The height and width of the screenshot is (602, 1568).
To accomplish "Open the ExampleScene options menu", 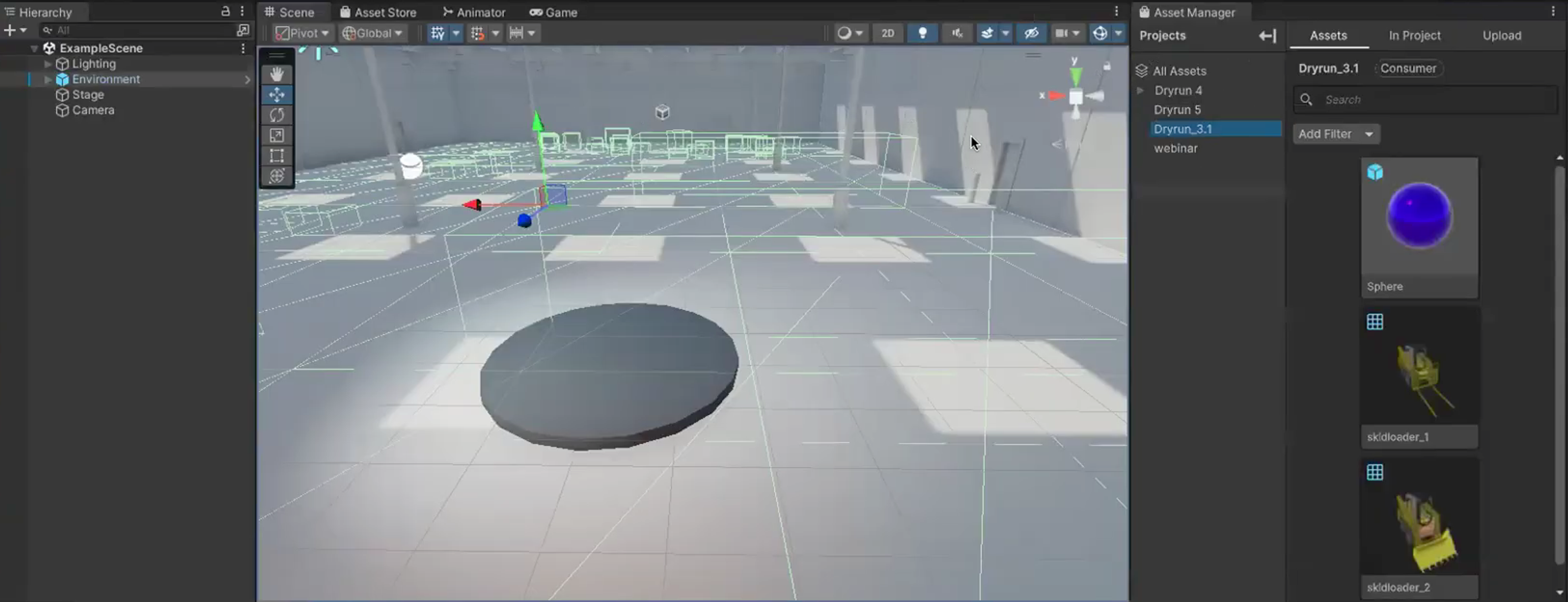I will 243,48.
